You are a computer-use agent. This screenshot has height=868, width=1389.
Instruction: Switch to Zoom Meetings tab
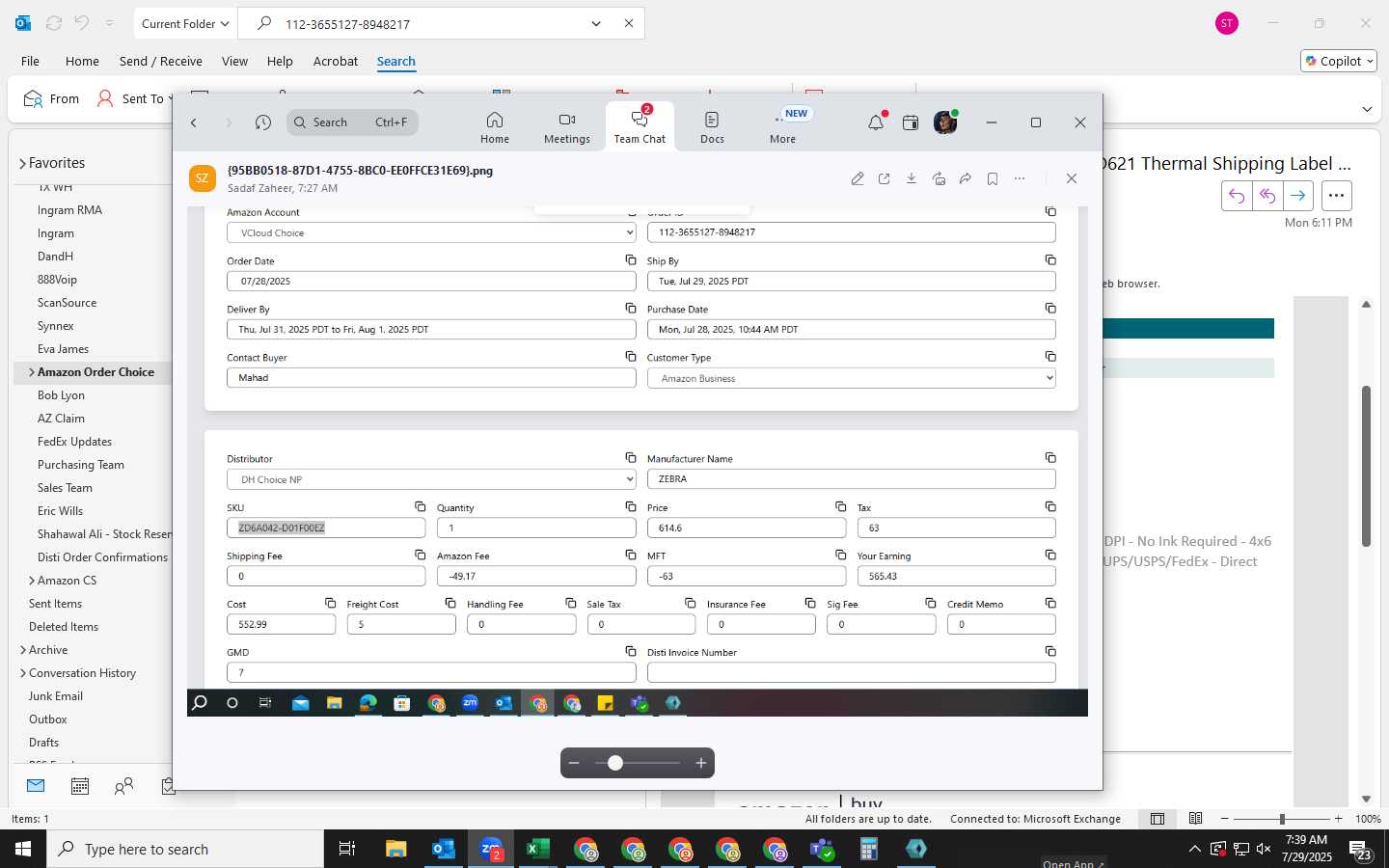567,127
